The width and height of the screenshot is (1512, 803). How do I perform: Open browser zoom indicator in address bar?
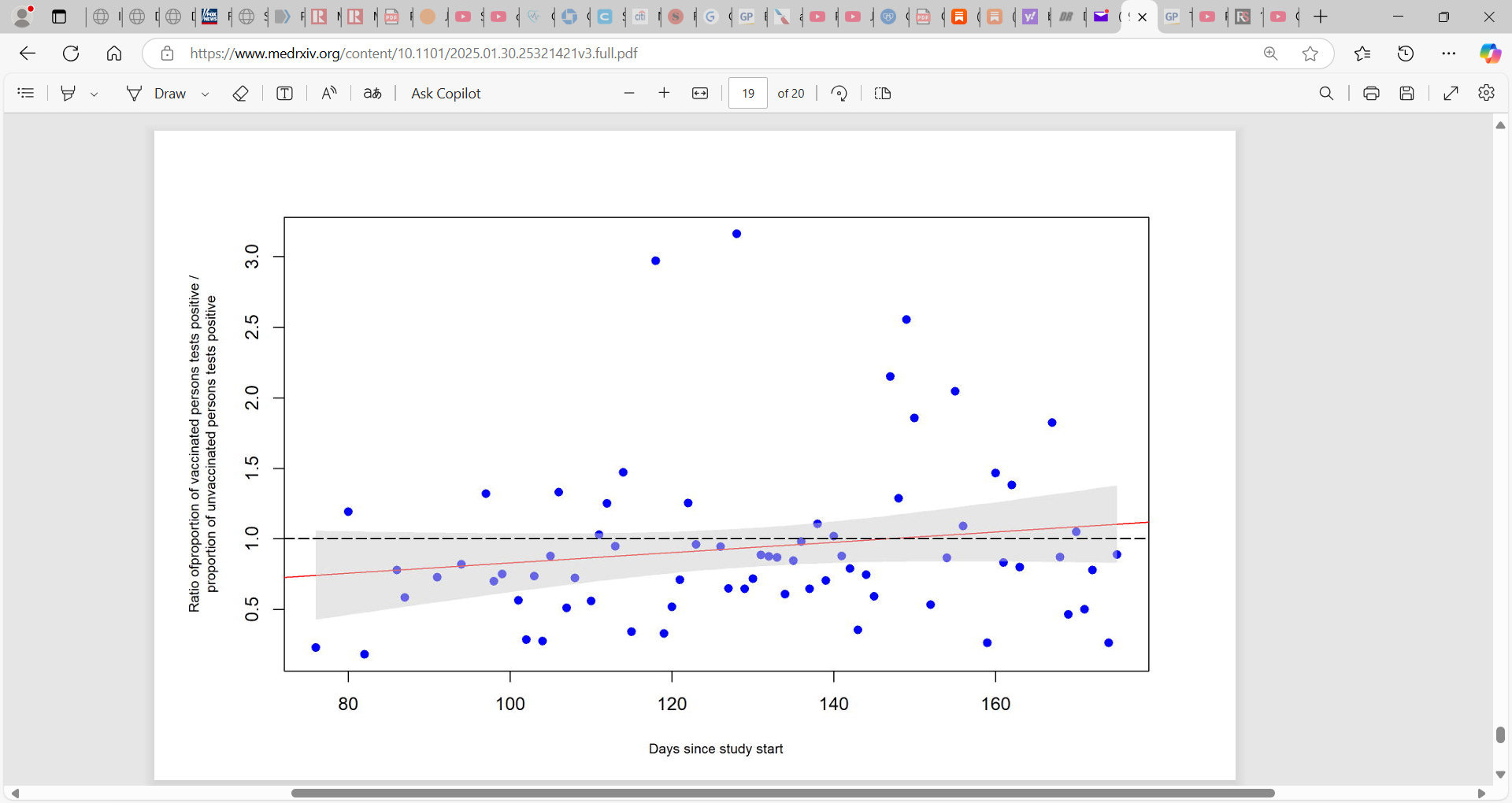click(x=1270, y=53)
